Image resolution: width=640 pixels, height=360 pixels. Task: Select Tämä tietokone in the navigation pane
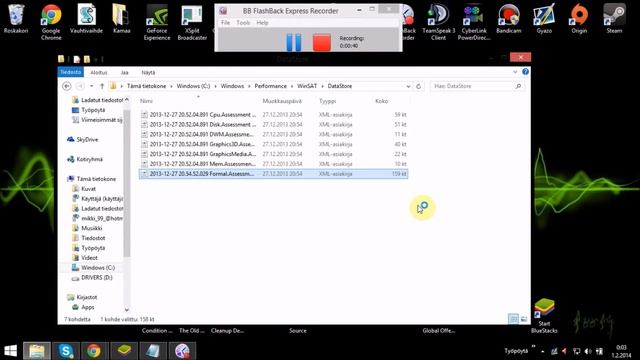click(92, 179)
